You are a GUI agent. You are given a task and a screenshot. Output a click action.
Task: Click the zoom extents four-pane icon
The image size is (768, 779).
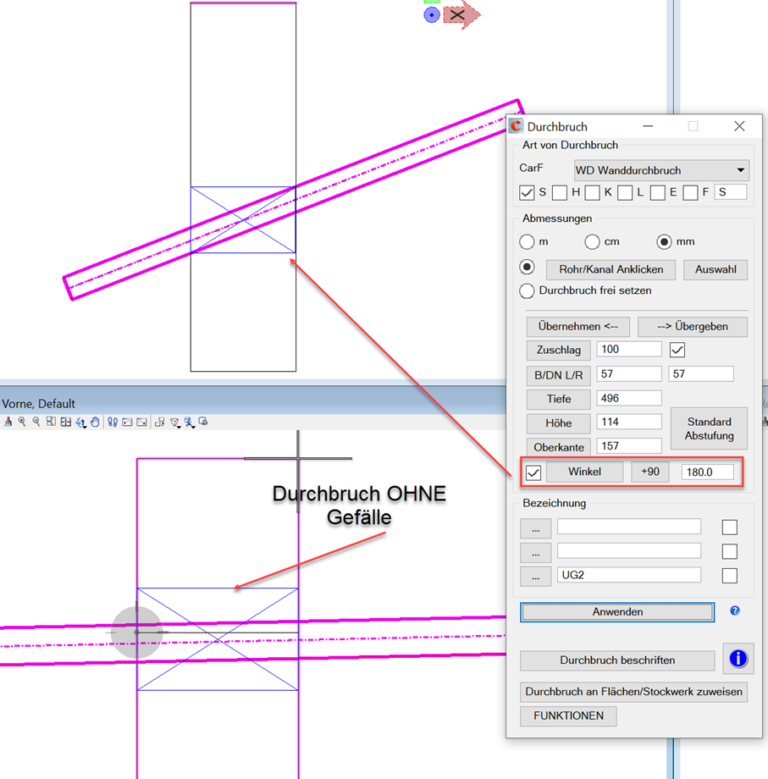[x=66, y=422]
